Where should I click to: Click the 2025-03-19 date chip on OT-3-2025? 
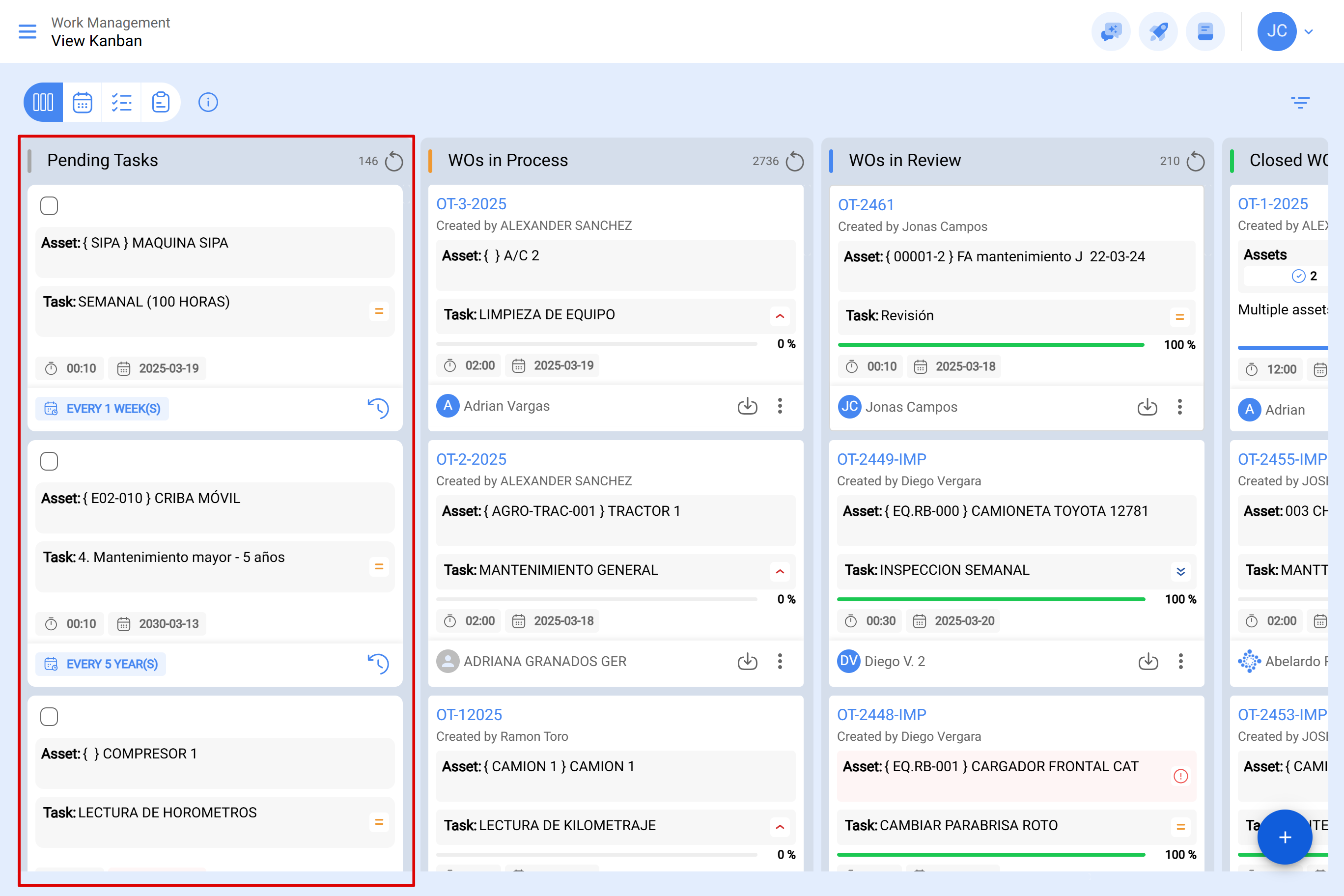click(x=553, y=365)
